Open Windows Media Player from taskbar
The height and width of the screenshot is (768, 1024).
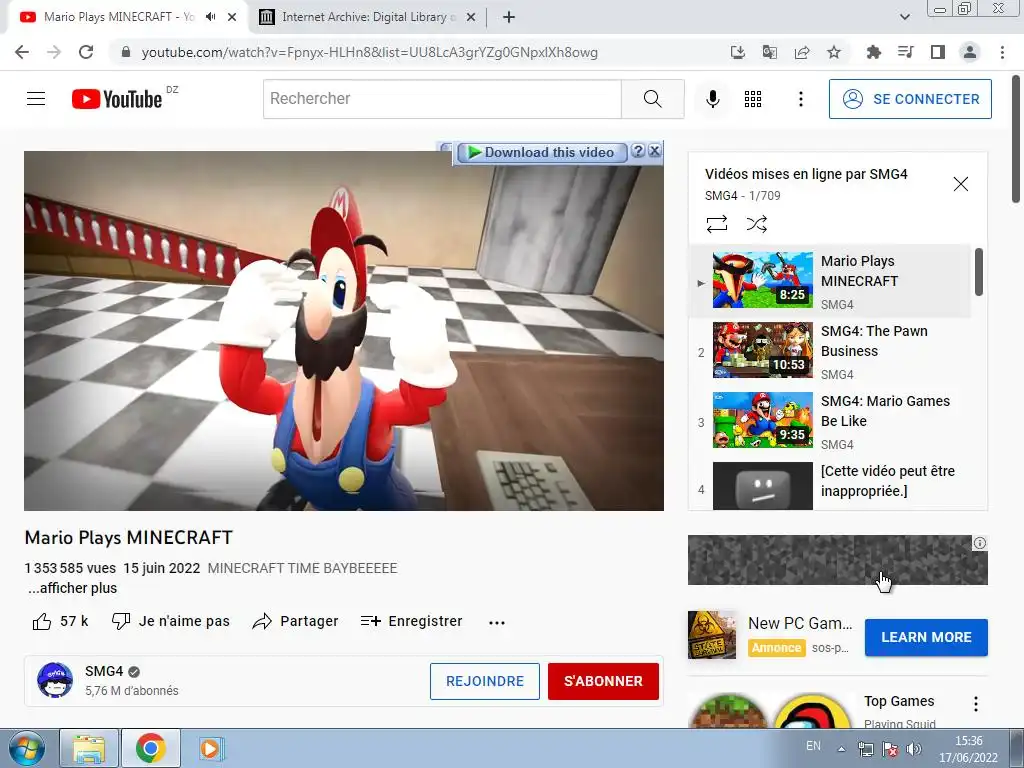[x=210, y=748]
